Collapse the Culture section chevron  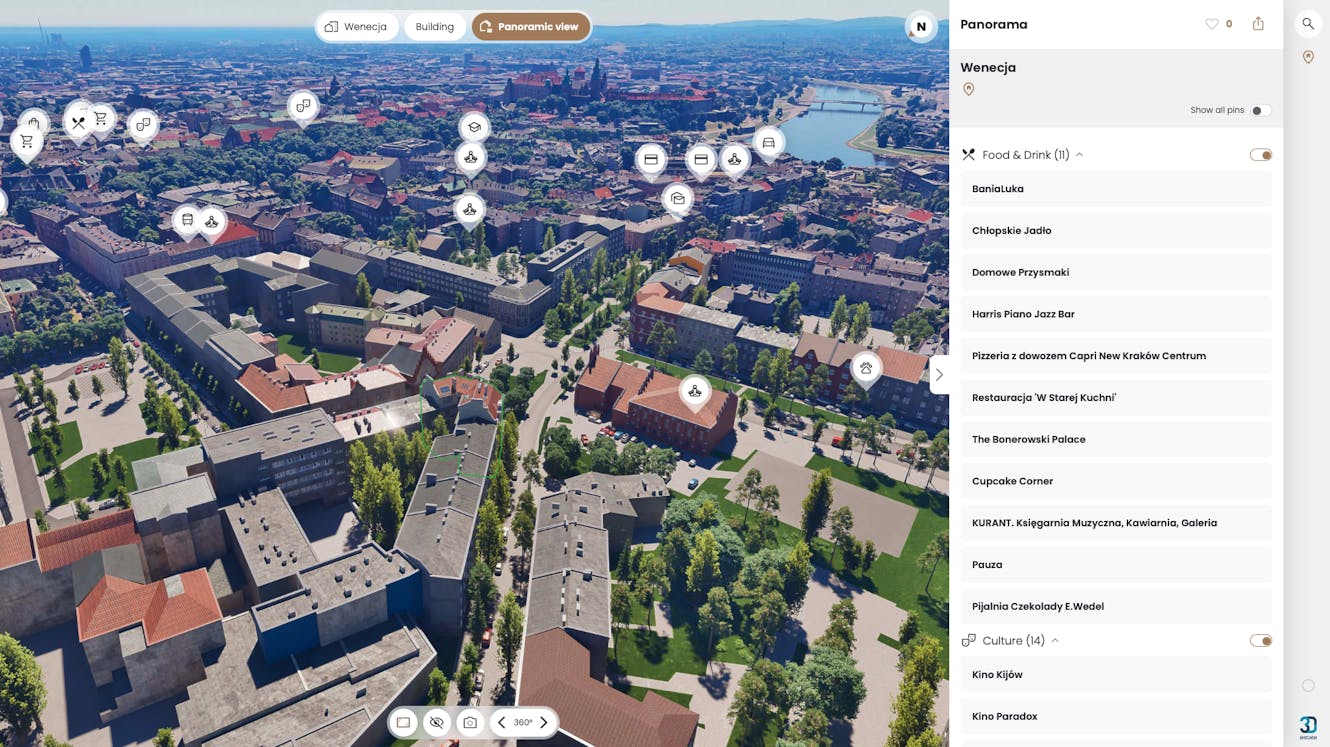[x=1055, y=640]
